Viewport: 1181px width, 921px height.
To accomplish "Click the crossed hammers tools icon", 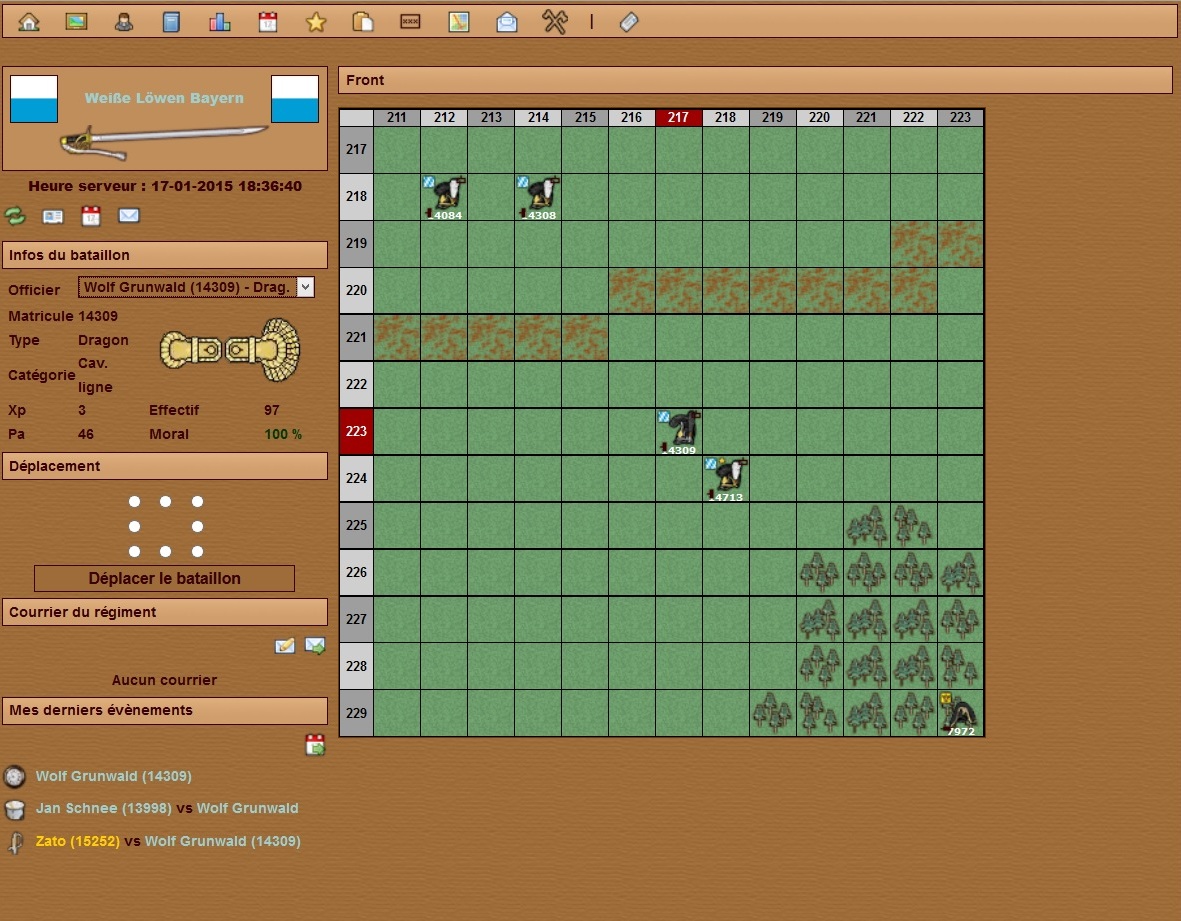I will tap(555, 22).
